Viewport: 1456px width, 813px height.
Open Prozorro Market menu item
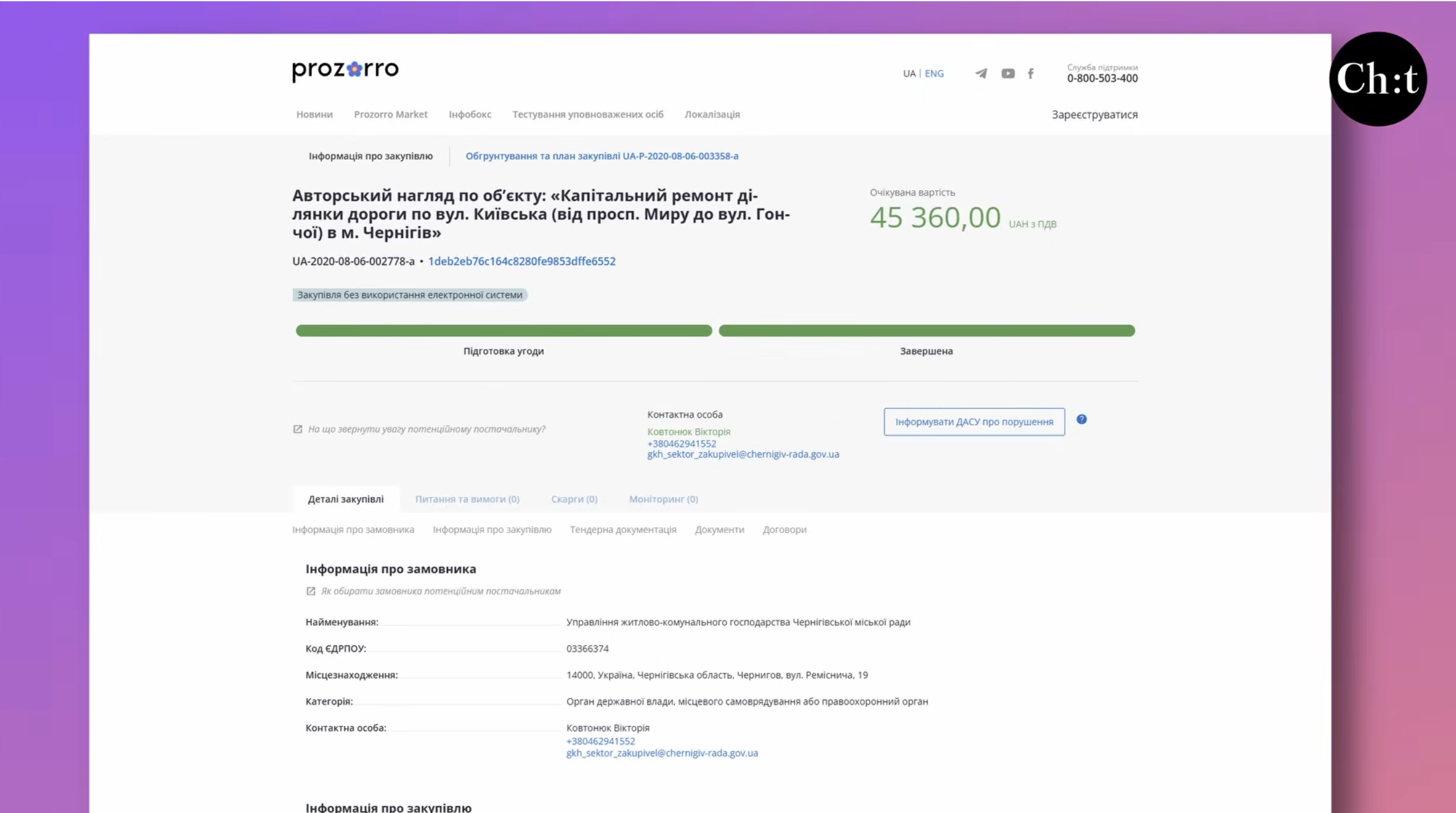click(x=391, y=115)
